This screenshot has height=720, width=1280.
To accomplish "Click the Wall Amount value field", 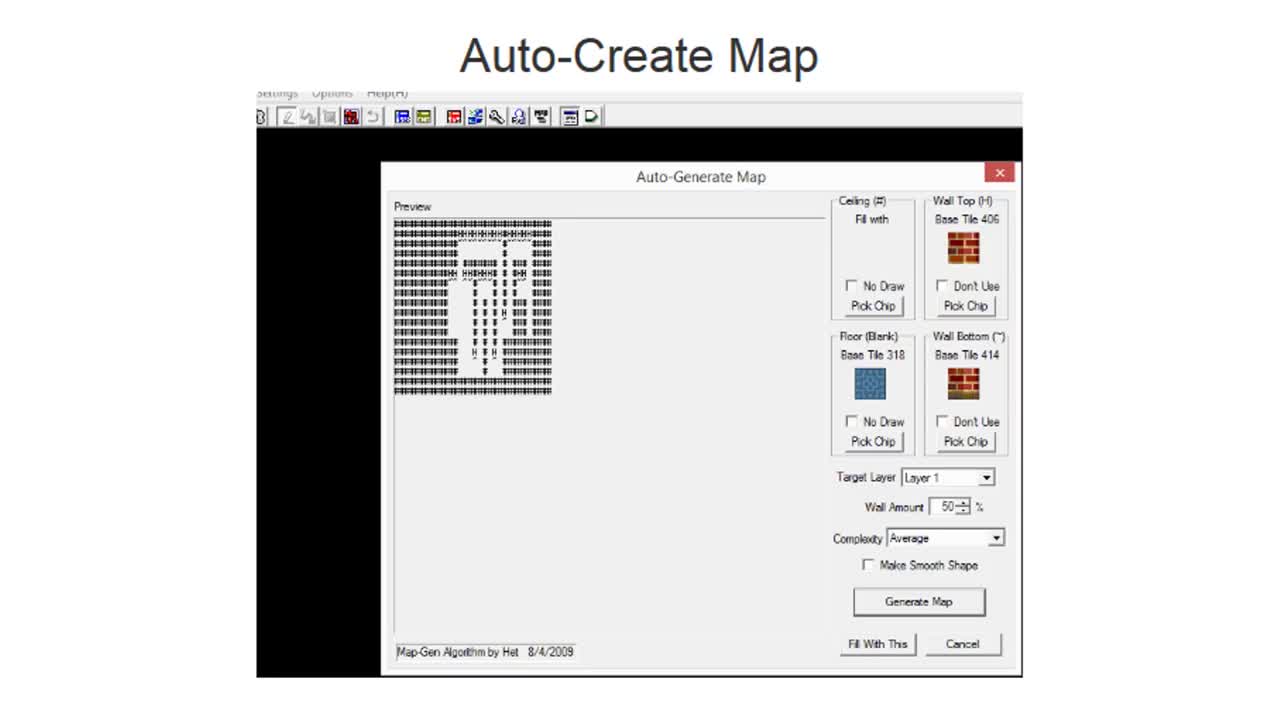I will point(943,507).
